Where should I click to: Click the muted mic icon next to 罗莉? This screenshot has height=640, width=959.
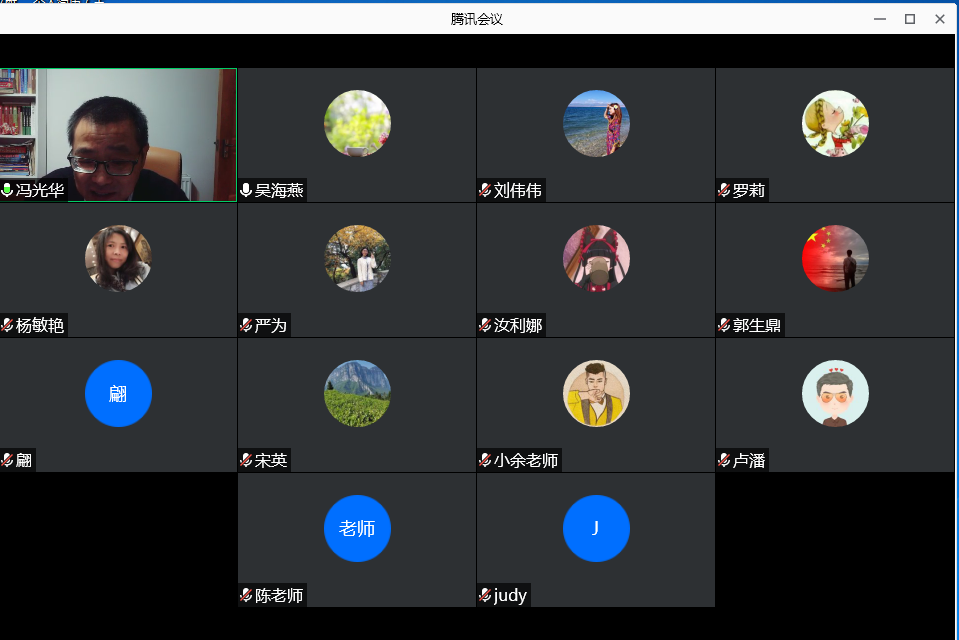[724, 190]
